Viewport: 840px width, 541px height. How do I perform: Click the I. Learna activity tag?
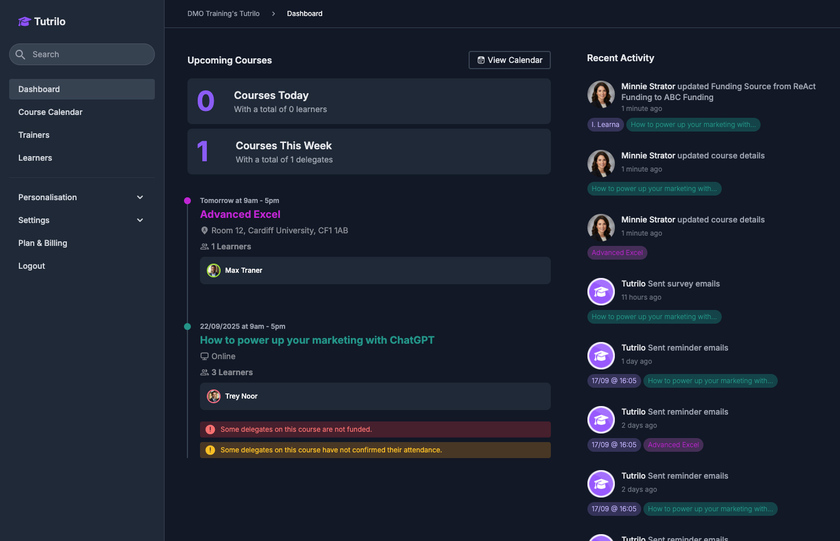click(605, 125)
